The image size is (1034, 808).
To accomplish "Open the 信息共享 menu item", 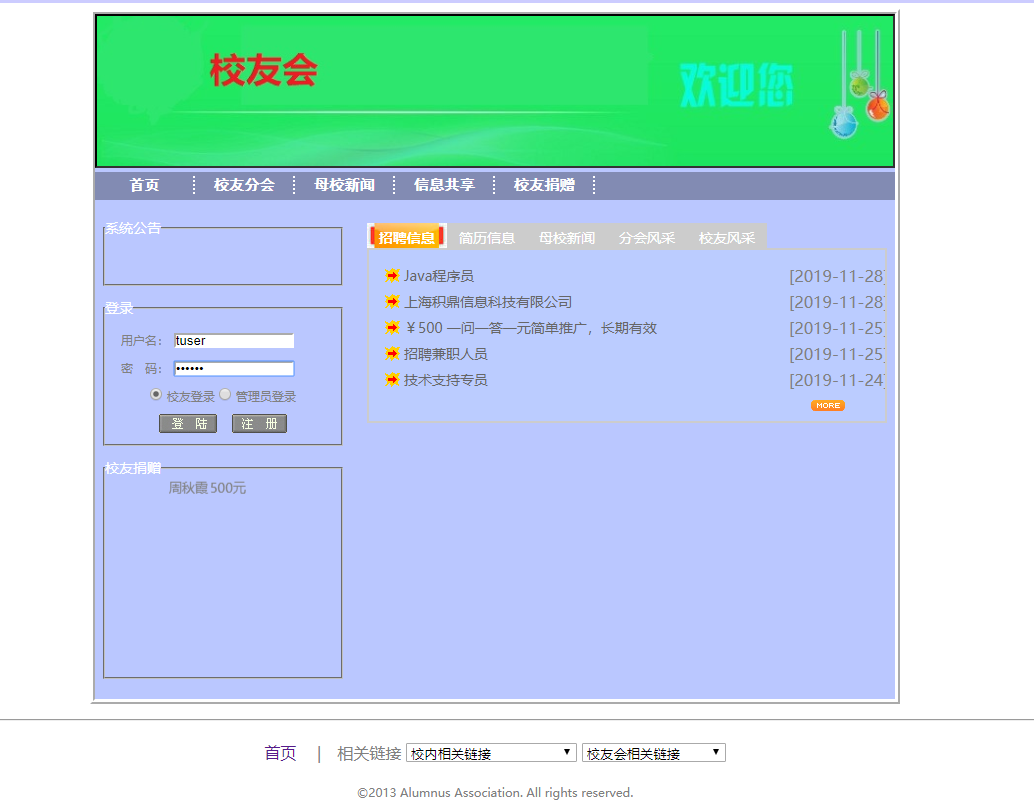I will point(444,185).
